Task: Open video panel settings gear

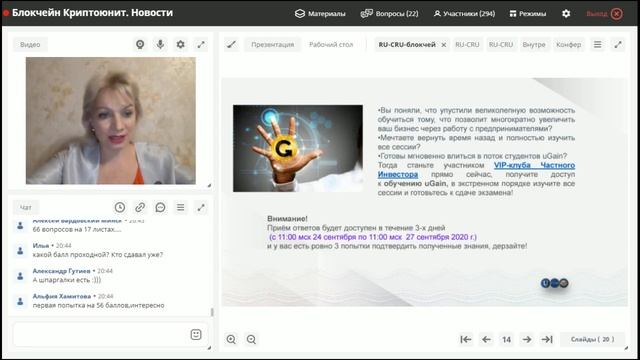Action: pyautogui.click(x=180, y=44)
